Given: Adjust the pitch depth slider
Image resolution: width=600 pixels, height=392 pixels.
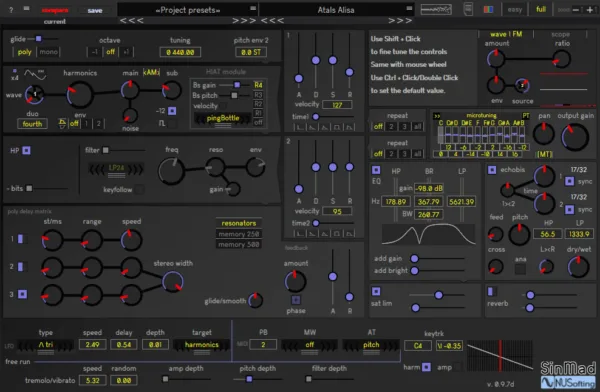Looking at the screenshot, I should tap(257, 379).
